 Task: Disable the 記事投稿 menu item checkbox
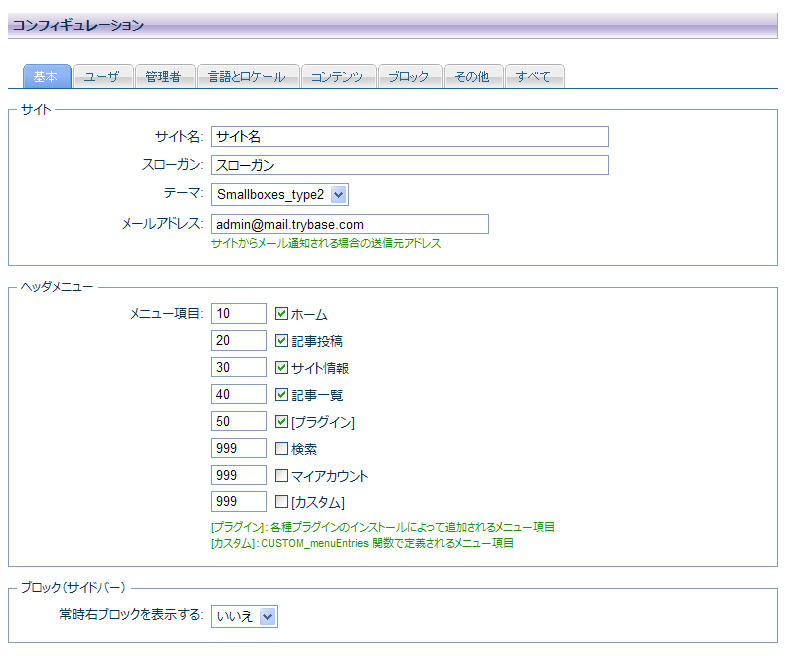coord(282,341)
